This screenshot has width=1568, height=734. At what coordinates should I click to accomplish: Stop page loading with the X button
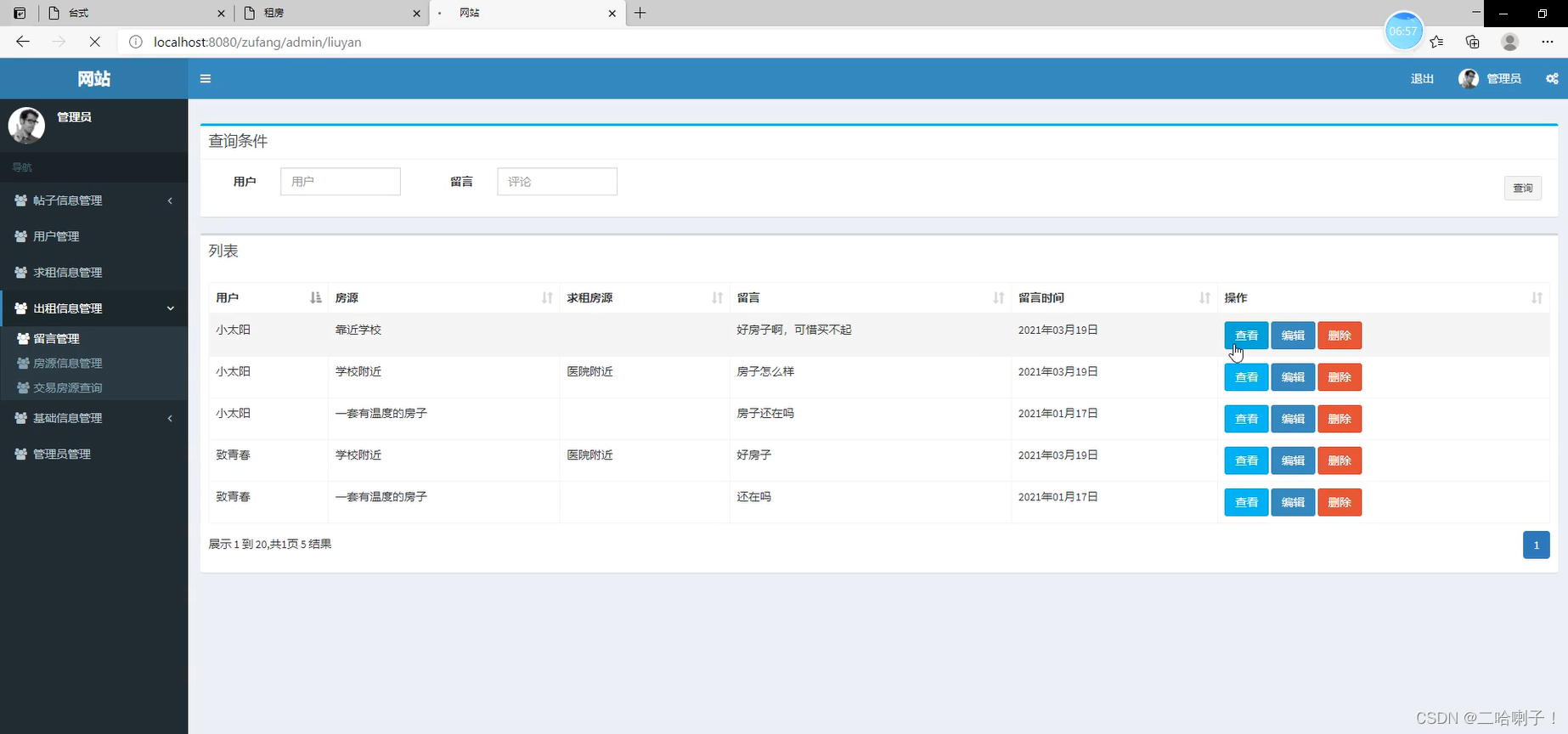[x=94, y=42]
